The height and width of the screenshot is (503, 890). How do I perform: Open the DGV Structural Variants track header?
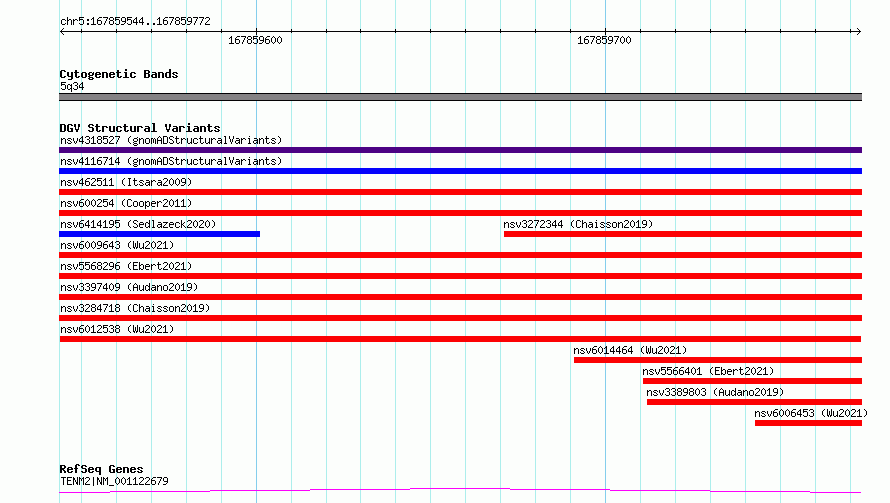pyautogui.click(x=140, y=128)
